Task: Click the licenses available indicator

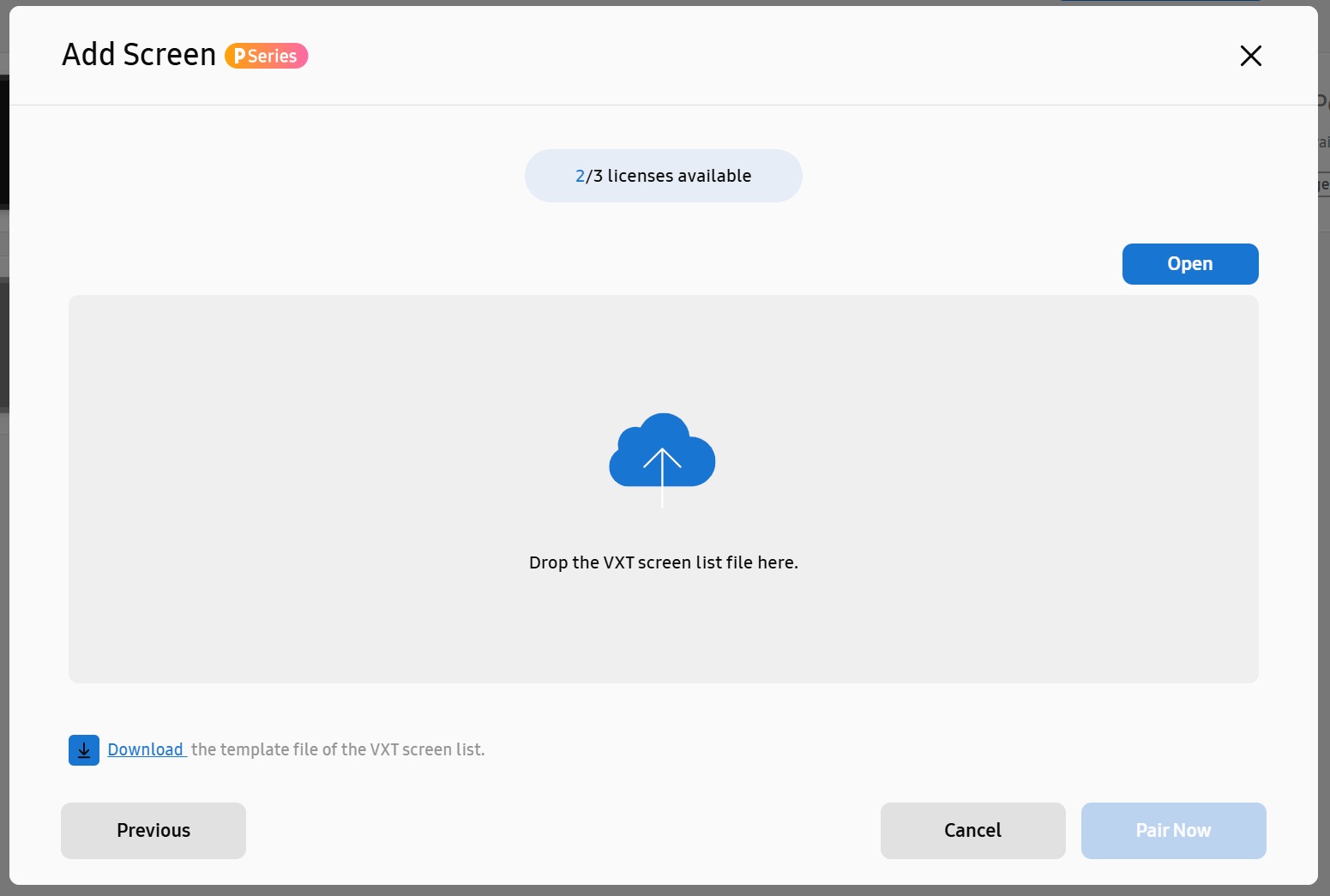Action: click(x=664, y=176)
